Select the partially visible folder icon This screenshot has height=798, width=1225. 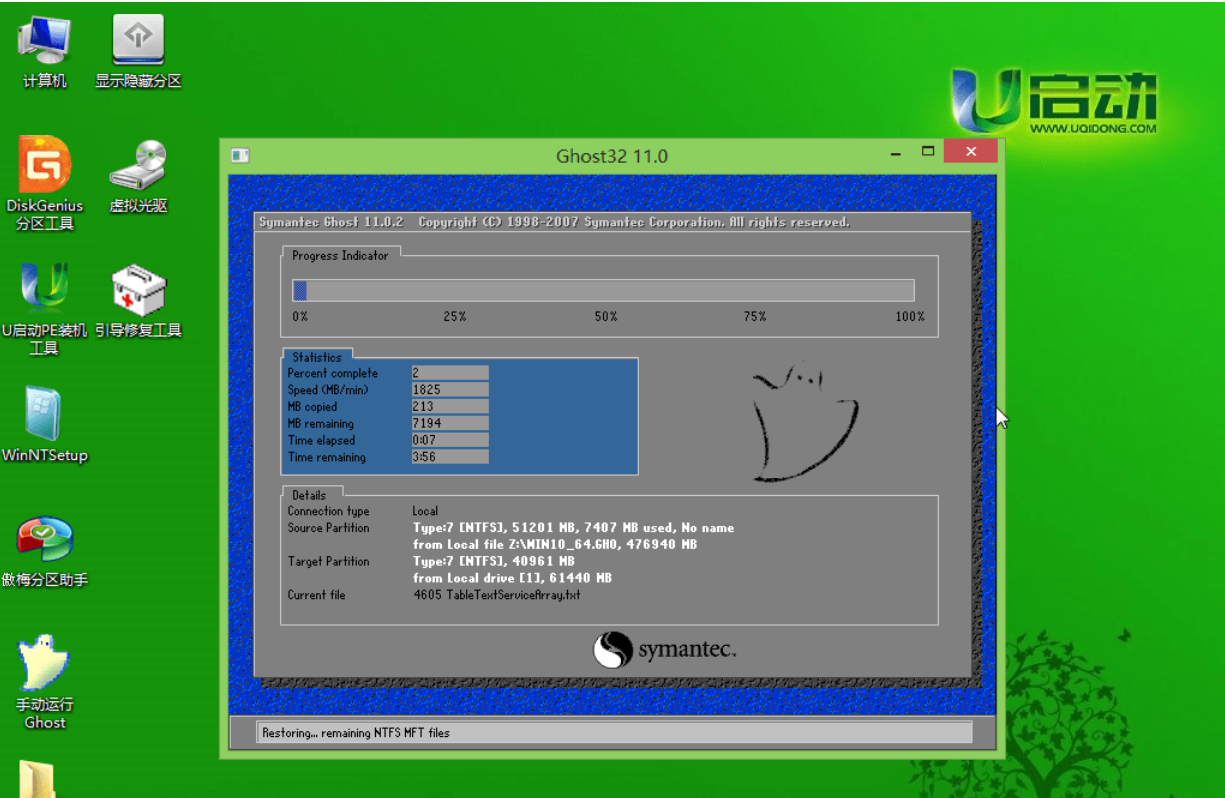[x=38, y=780]
